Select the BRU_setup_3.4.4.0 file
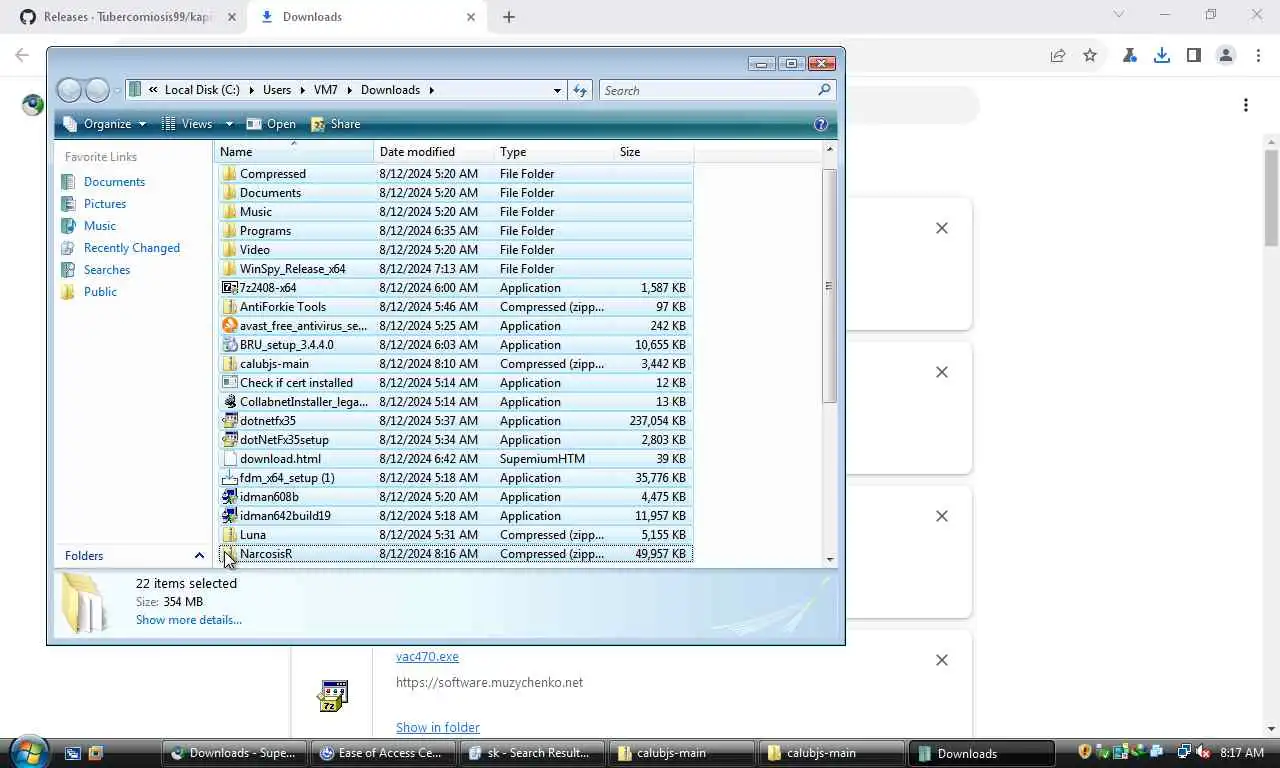Image resolution: width=1280 pixels, height=768 pixels. pyautogui.click(x=455, y=345)
